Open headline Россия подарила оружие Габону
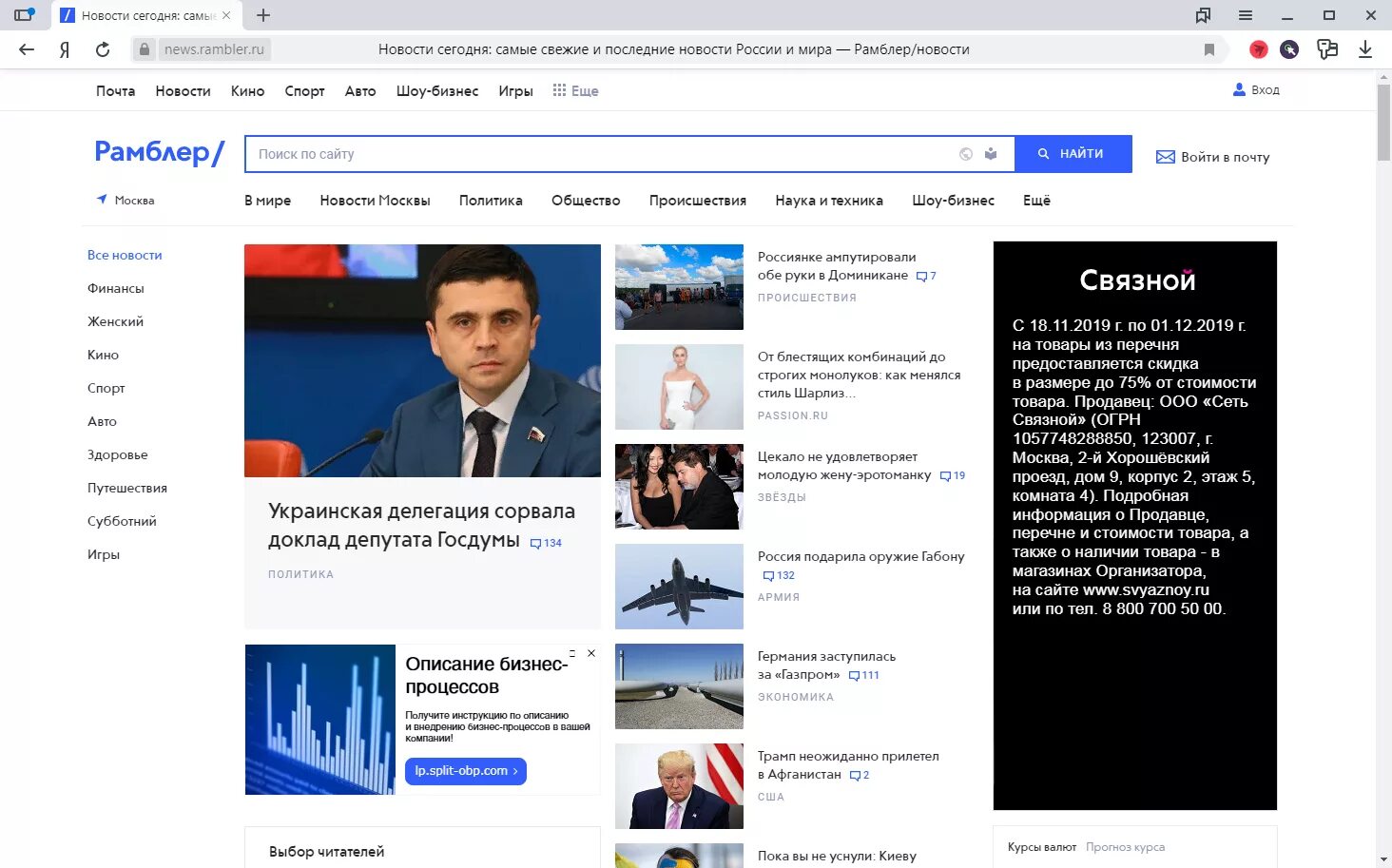 860,556
